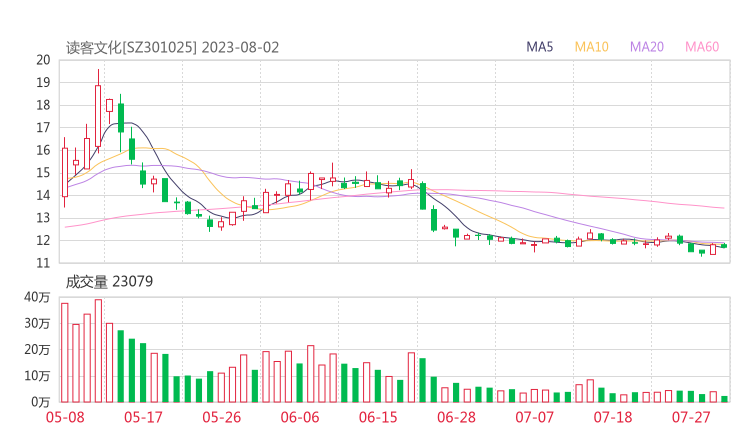The height and width of the screenshot is (440, 740).
Task: Select the first candlestick at 05-08
Action: pos(65,172)
